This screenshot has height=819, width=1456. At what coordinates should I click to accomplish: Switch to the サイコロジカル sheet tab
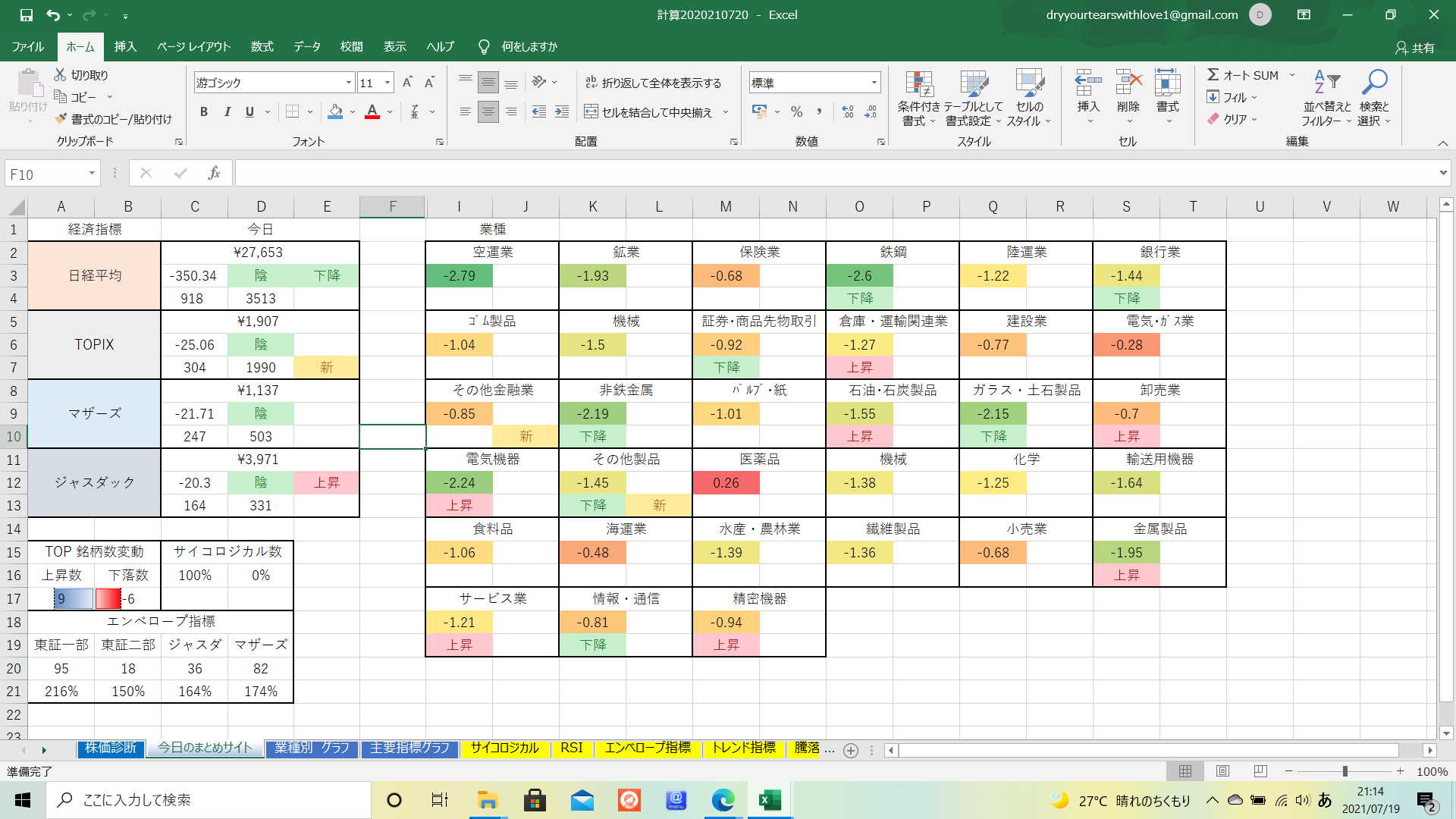(504, 748)
